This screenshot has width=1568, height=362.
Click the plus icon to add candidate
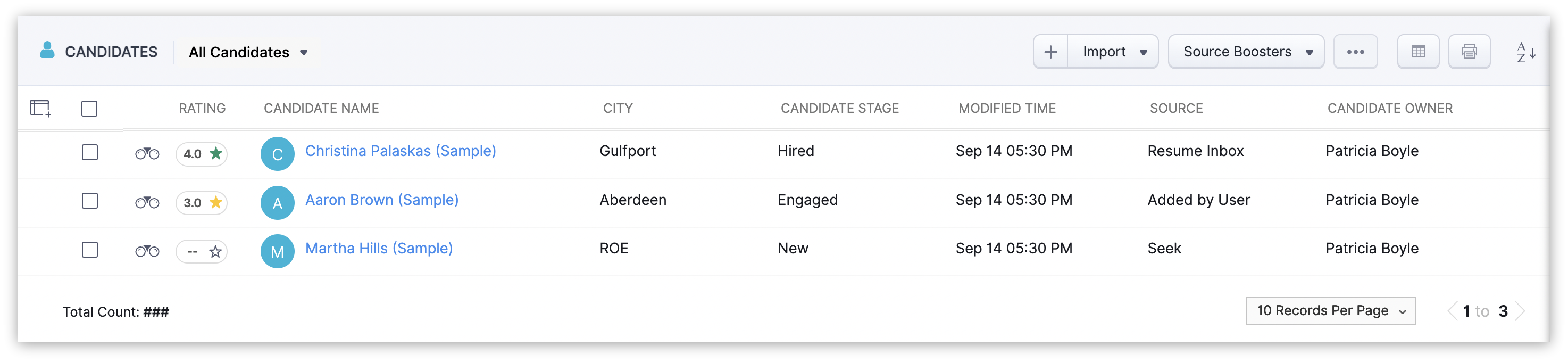(1050, 52)
